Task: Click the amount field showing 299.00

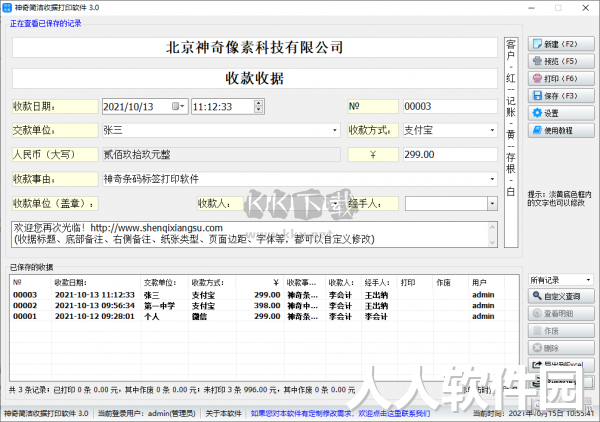Action: coord(450,155)
